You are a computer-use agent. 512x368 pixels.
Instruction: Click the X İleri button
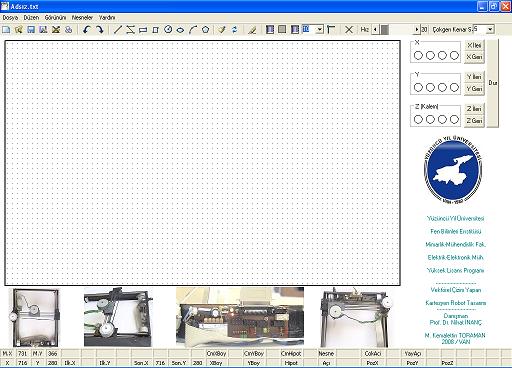click(474, 45)
